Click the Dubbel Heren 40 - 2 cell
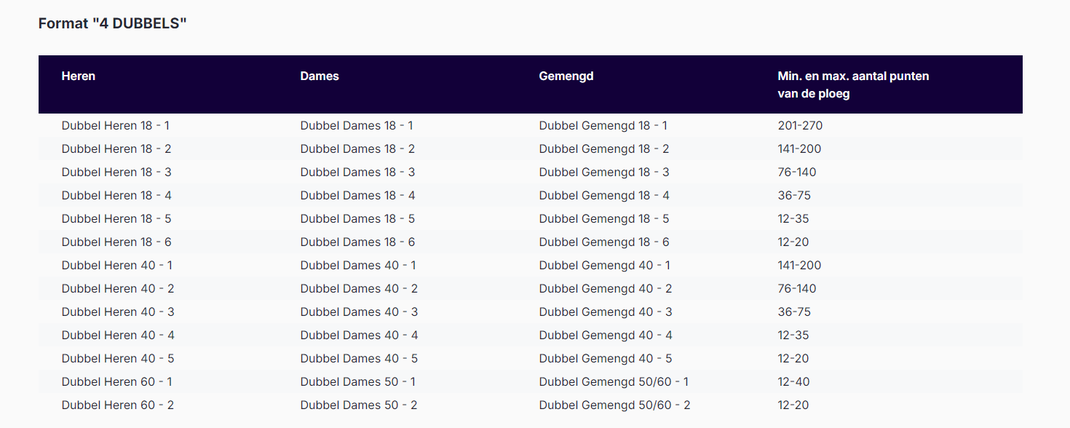Image resolution: width=1070 pixels, height=428 pixels. [x=117, y=289]
